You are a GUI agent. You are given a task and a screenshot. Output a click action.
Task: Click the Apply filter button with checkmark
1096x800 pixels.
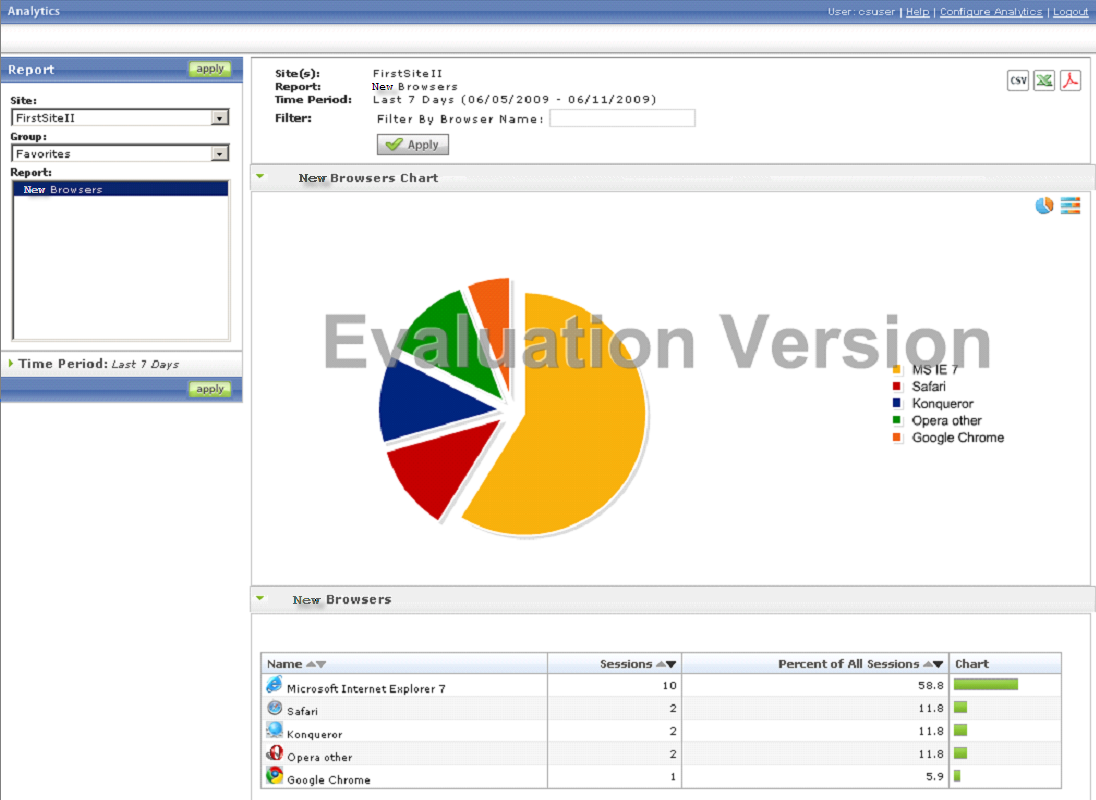(x=412, y=145)
